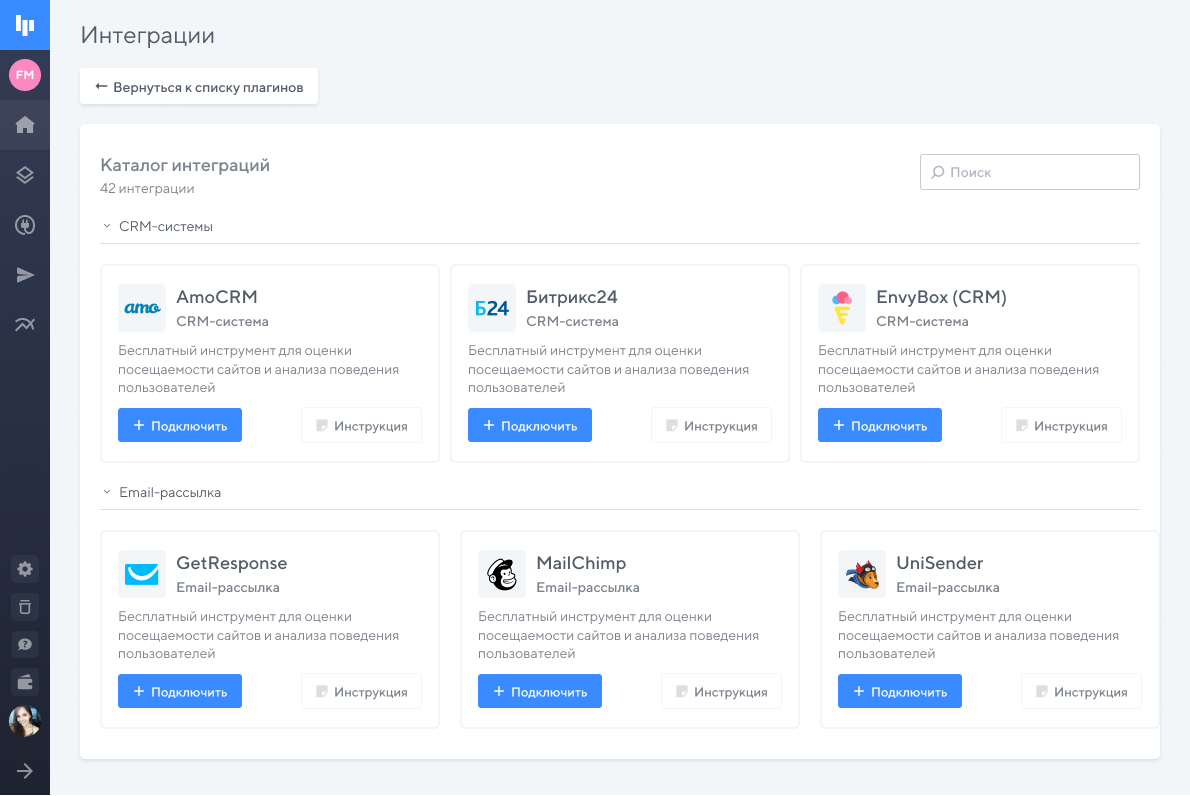Open settings via the gear icon

point(25,569)
